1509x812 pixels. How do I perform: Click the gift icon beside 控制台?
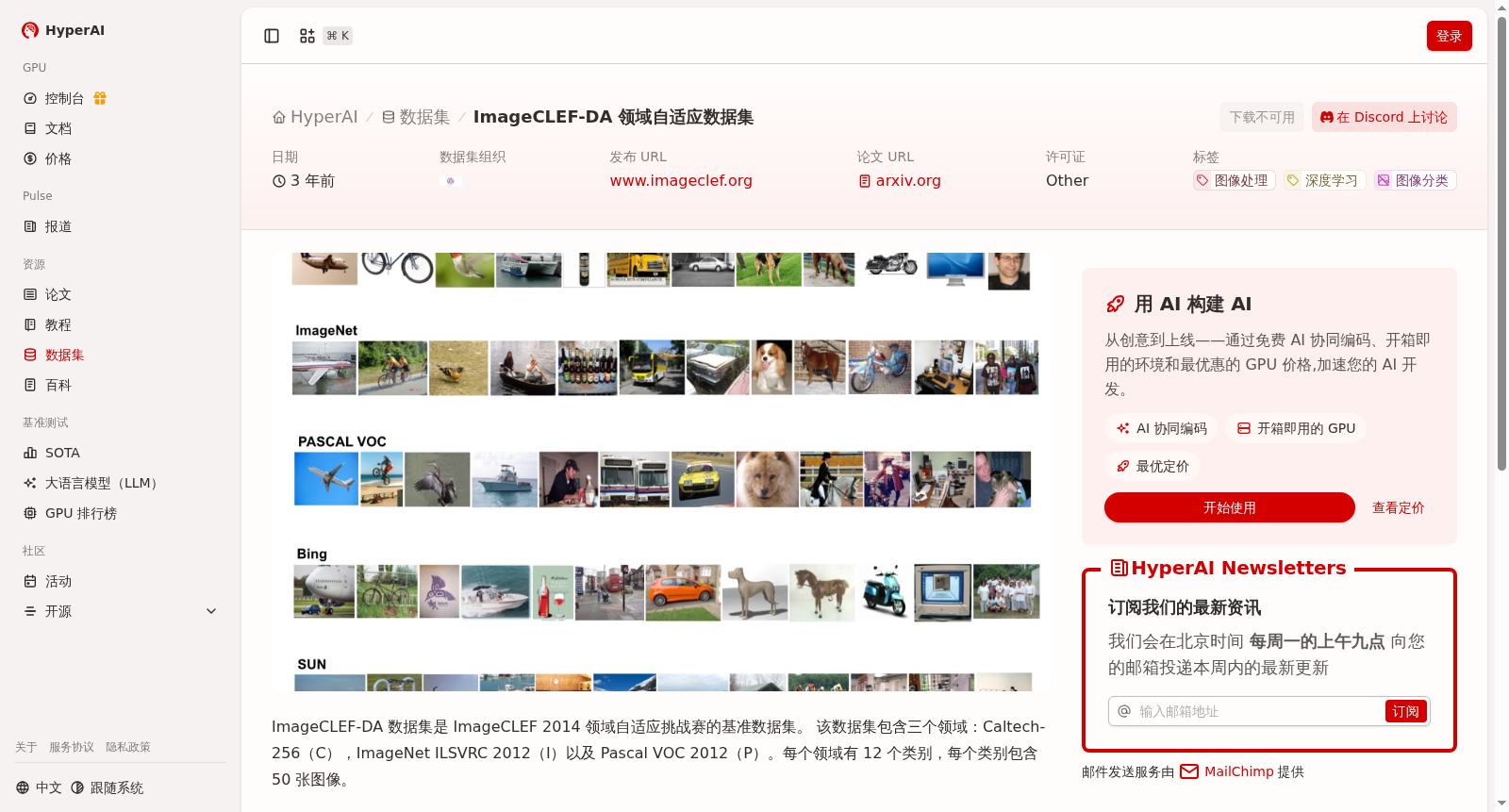point(100,98)
